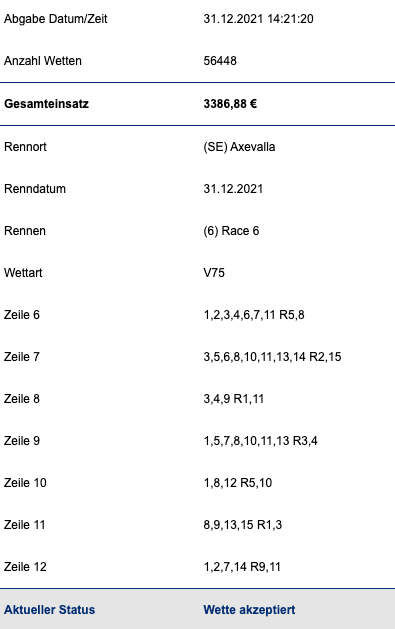Select the (6) Race 6 entry
This screenshot has height=629, width=395.
point(231,231)
